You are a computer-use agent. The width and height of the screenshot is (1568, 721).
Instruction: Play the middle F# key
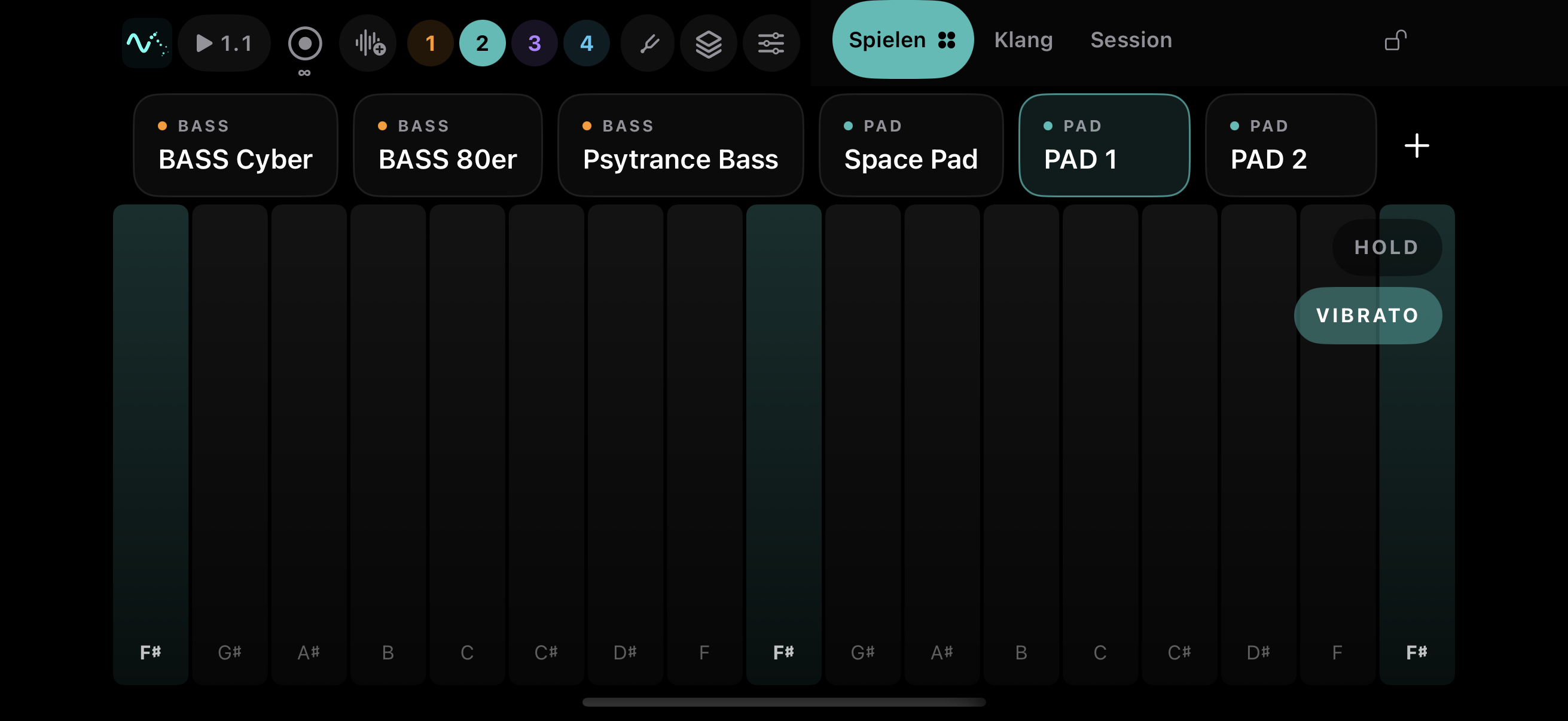point(783,444)
